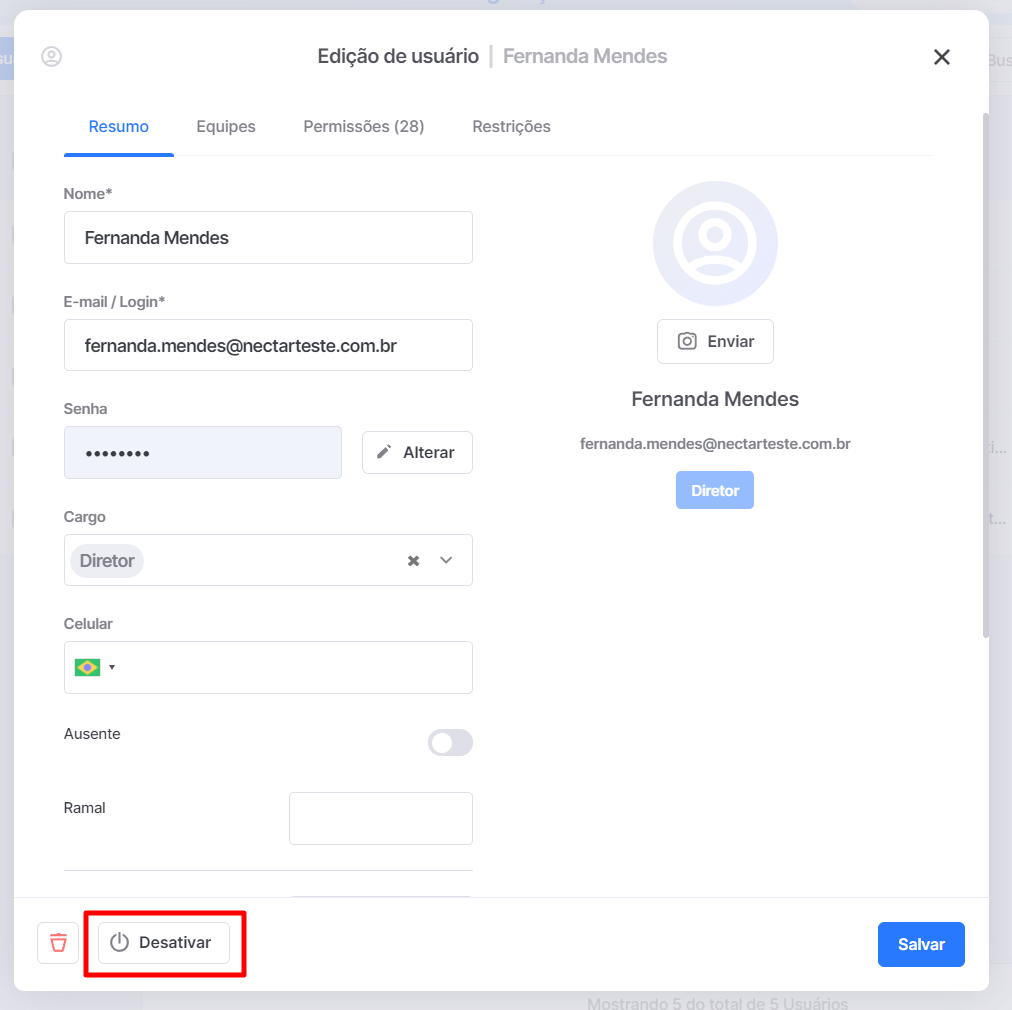The width and height of the screenshot is (1012, 1010).
Task: Clear the Diretor cargo selection
Action: [x=414, y=561]
